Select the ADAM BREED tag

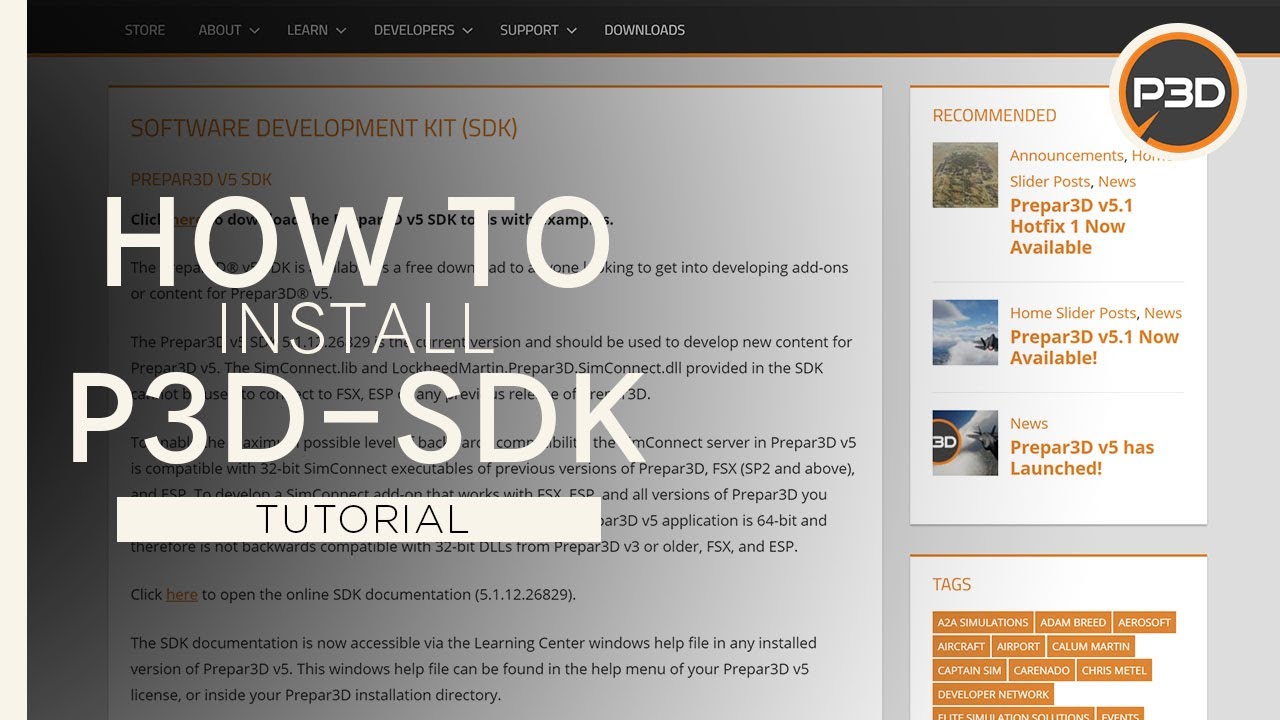tap(1073, 622)
